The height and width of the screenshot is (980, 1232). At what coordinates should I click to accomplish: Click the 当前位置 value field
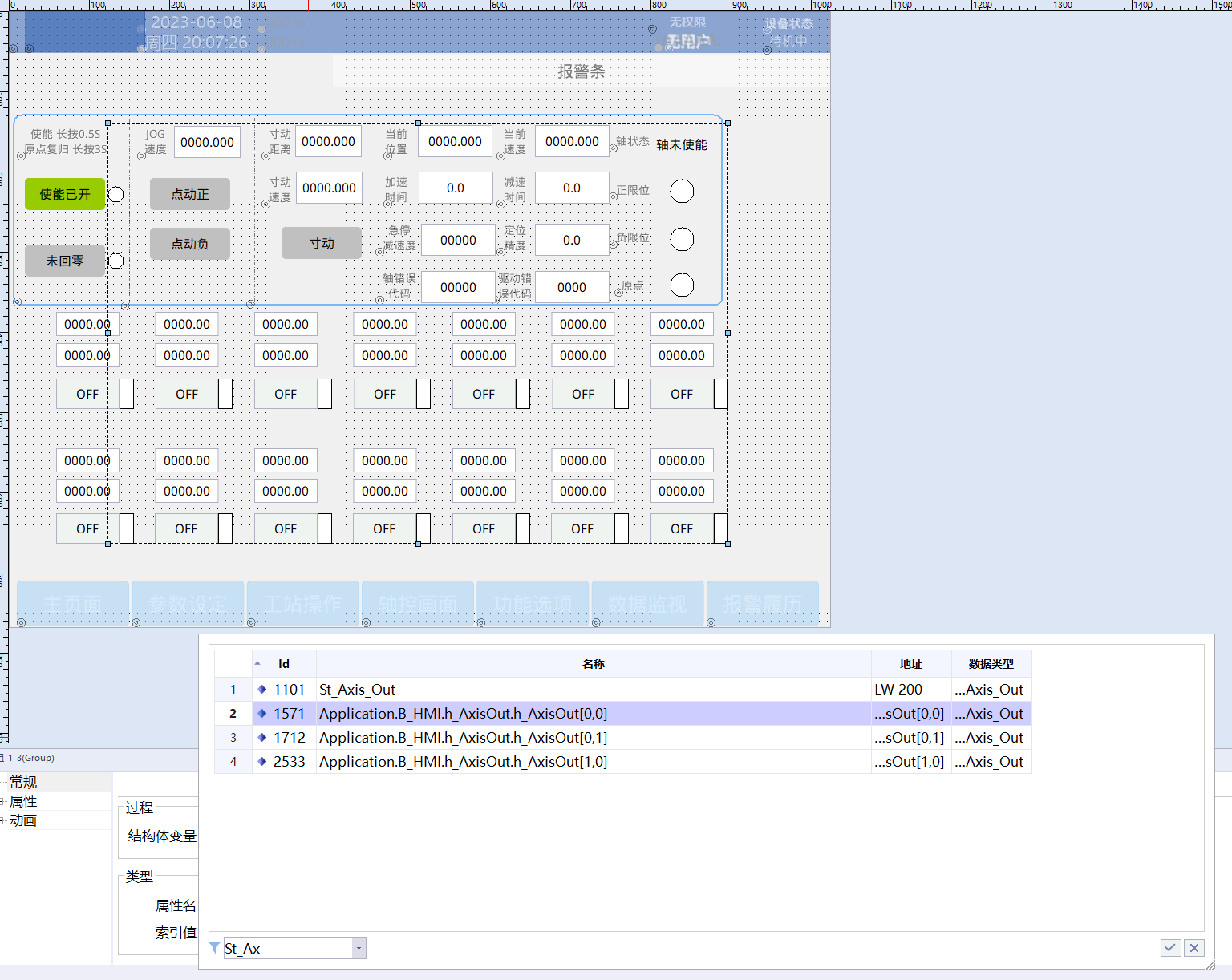(x=456, y=141)
